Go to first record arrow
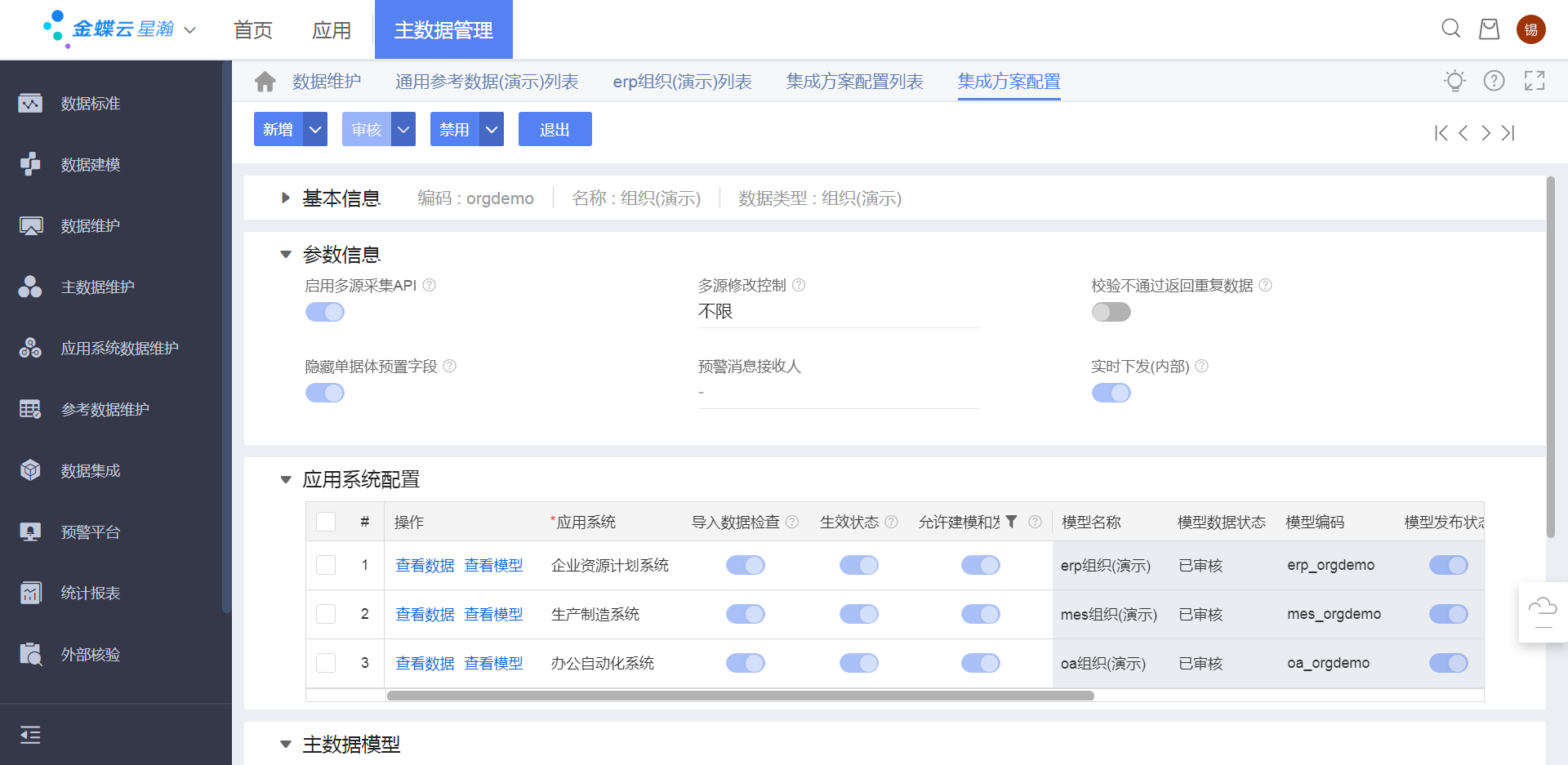The height and width of the screenshot is (765, 1568). 1441,133
